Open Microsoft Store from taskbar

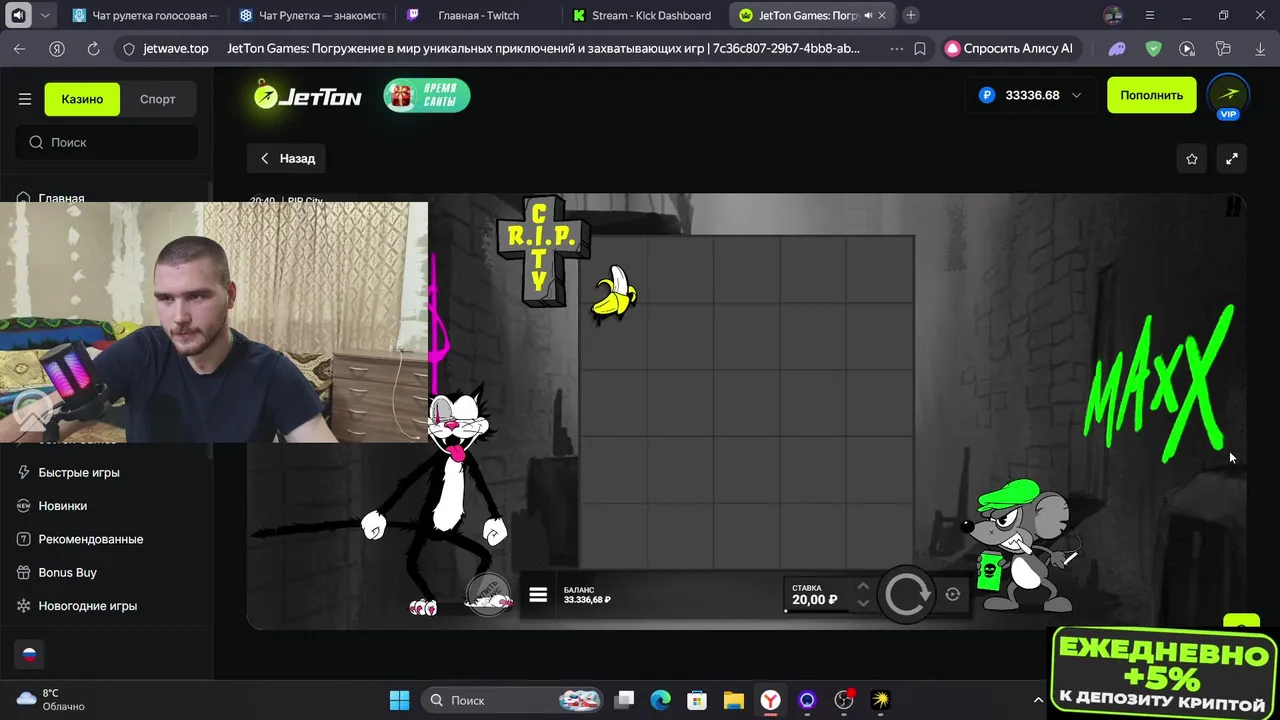(x=697, y=700)
